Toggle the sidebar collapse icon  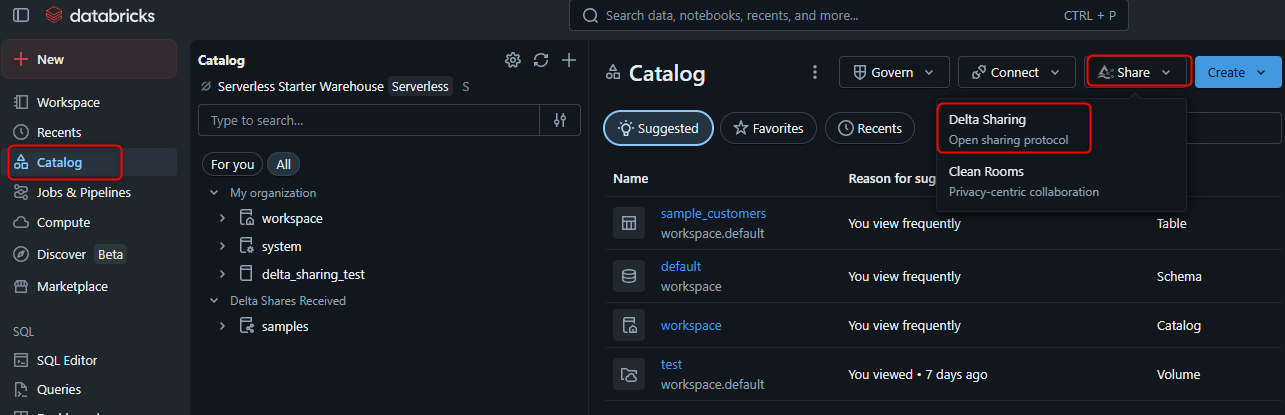click(21, 15)
